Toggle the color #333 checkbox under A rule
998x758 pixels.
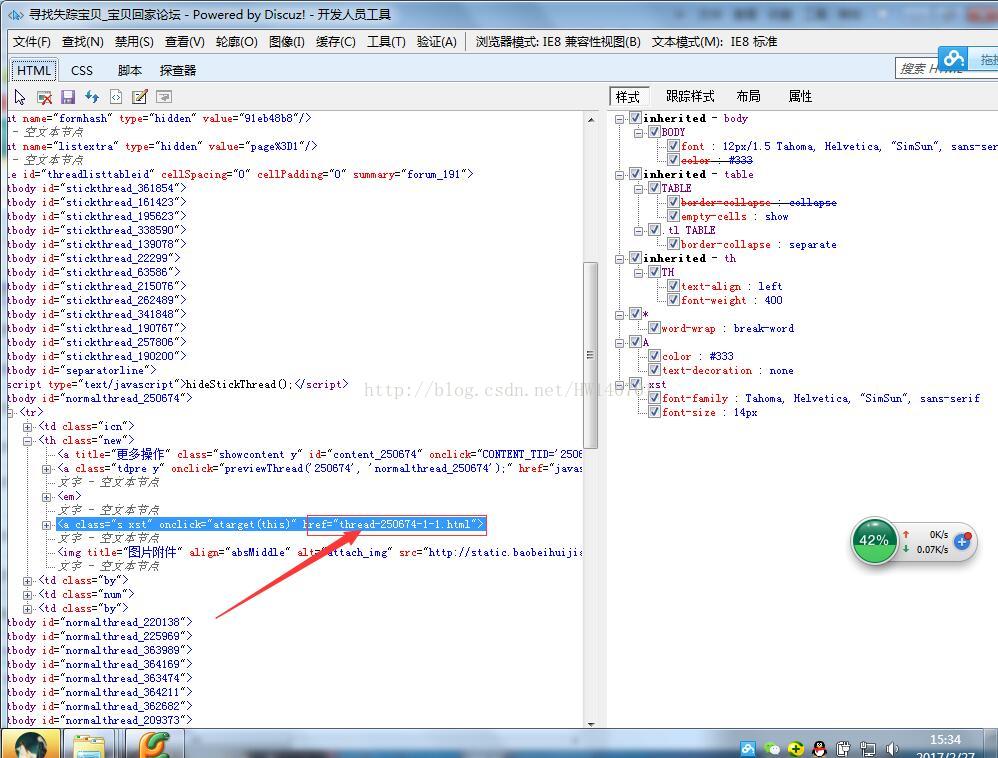(654, 356)
